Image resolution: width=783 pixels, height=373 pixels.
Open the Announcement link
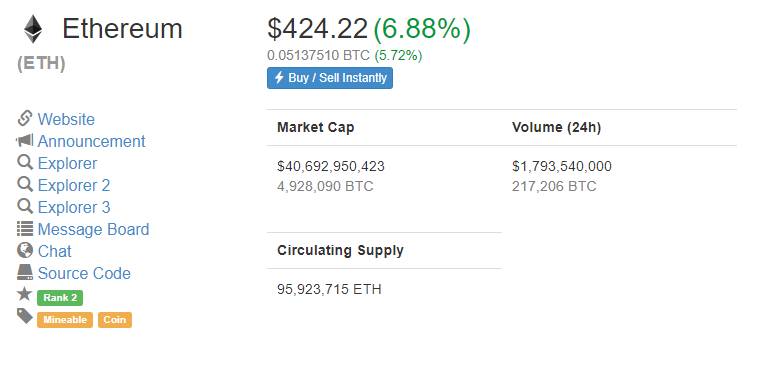point(91,141)
